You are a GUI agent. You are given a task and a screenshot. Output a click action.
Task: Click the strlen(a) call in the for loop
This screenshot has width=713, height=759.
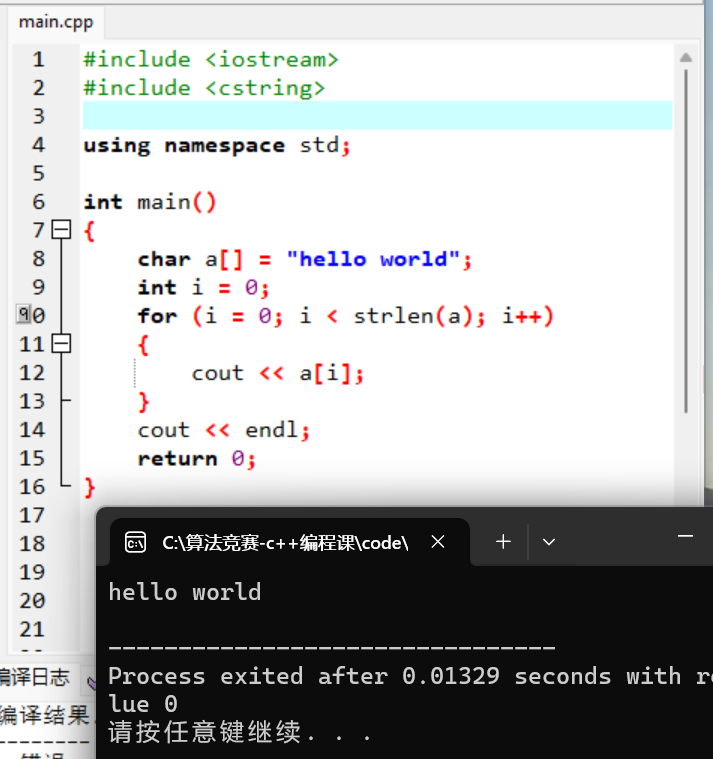click(x=413, y=316)
